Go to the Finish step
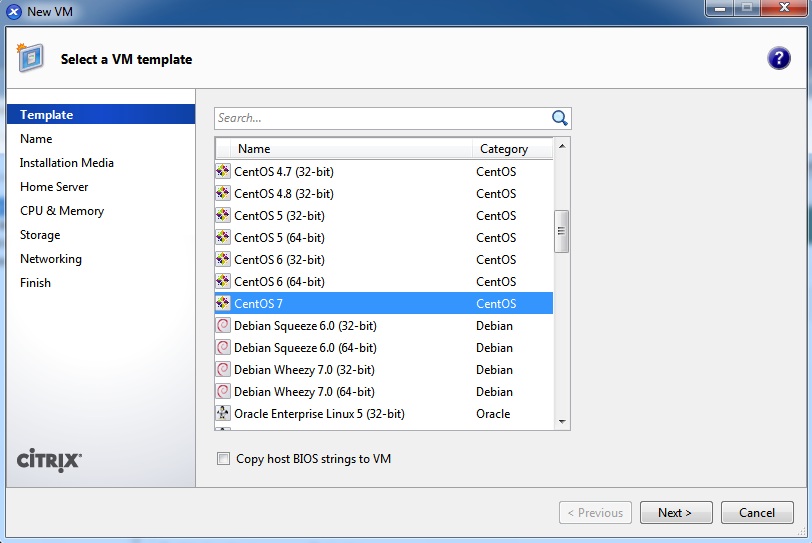 [x=35, y=283]
